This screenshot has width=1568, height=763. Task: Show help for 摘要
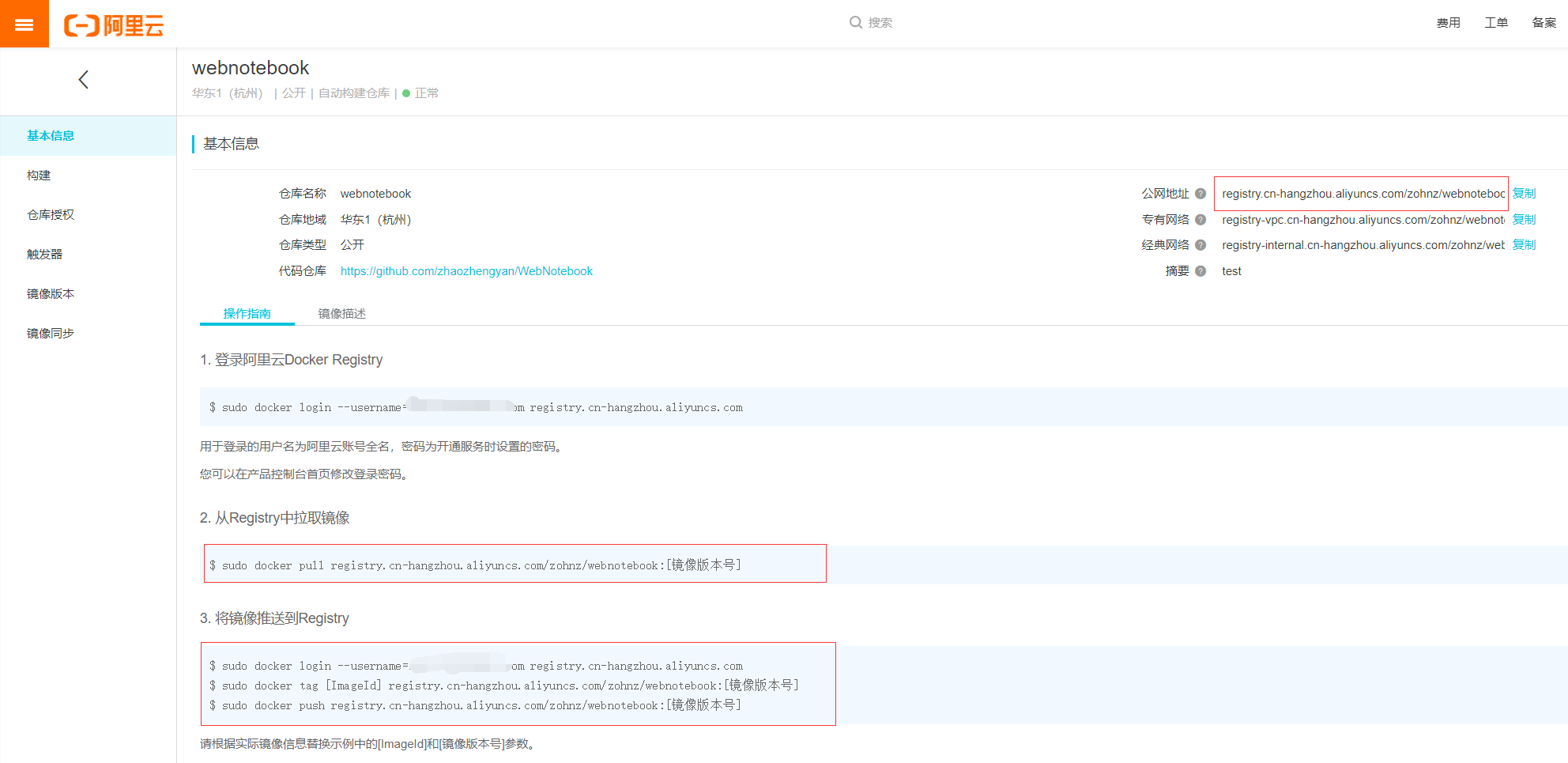1200,271
